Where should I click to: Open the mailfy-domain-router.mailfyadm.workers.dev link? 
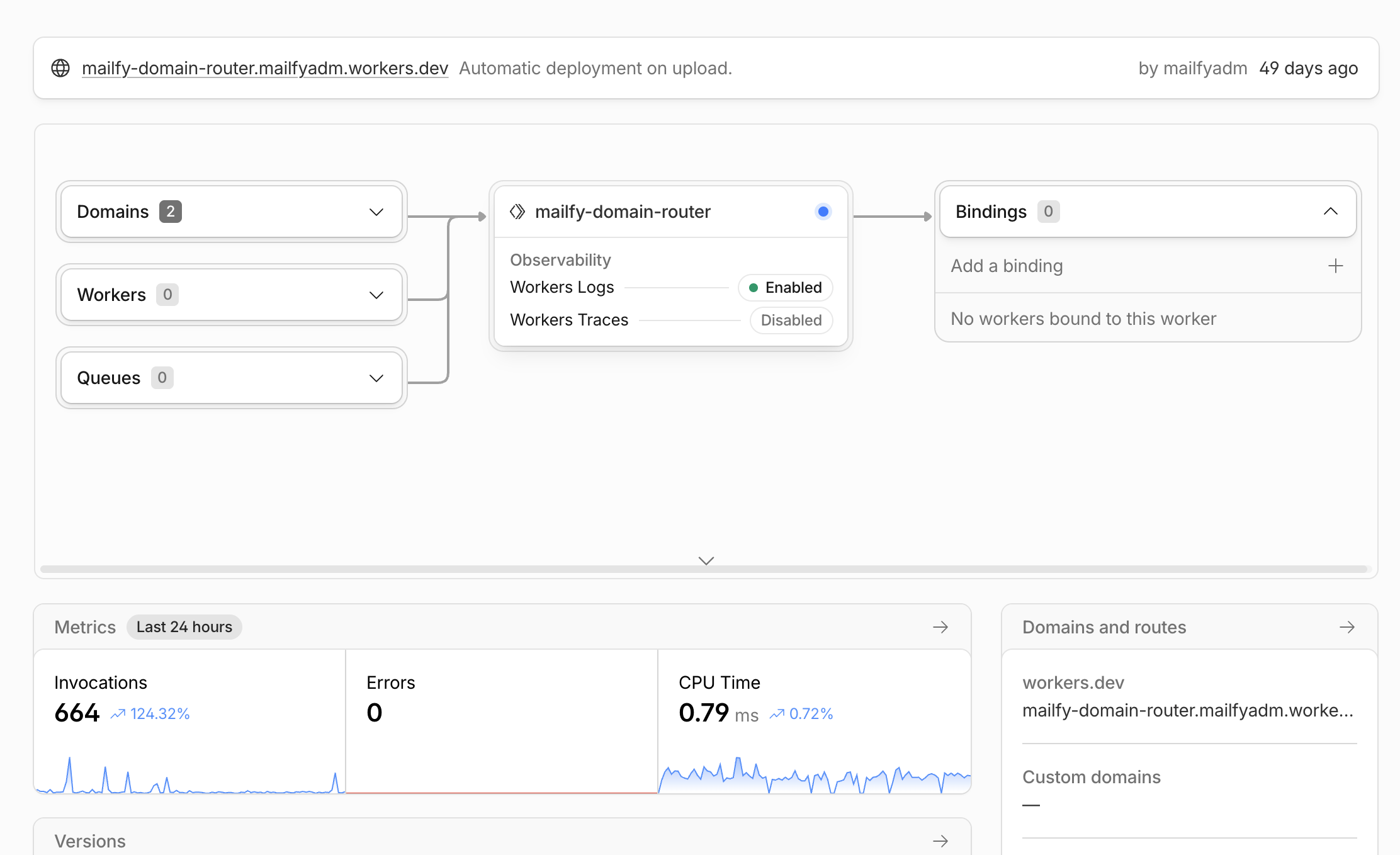pyautogui.click(x=265, y=68)
